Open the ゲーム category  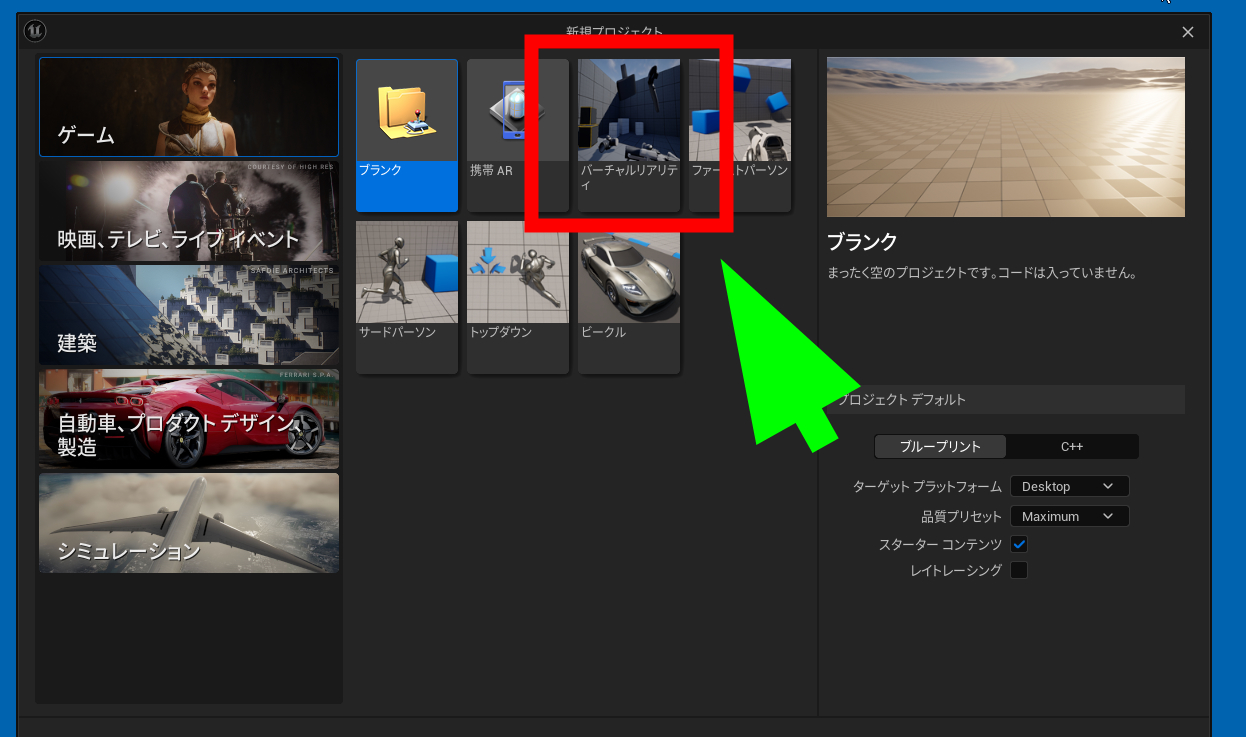[189, 107]
